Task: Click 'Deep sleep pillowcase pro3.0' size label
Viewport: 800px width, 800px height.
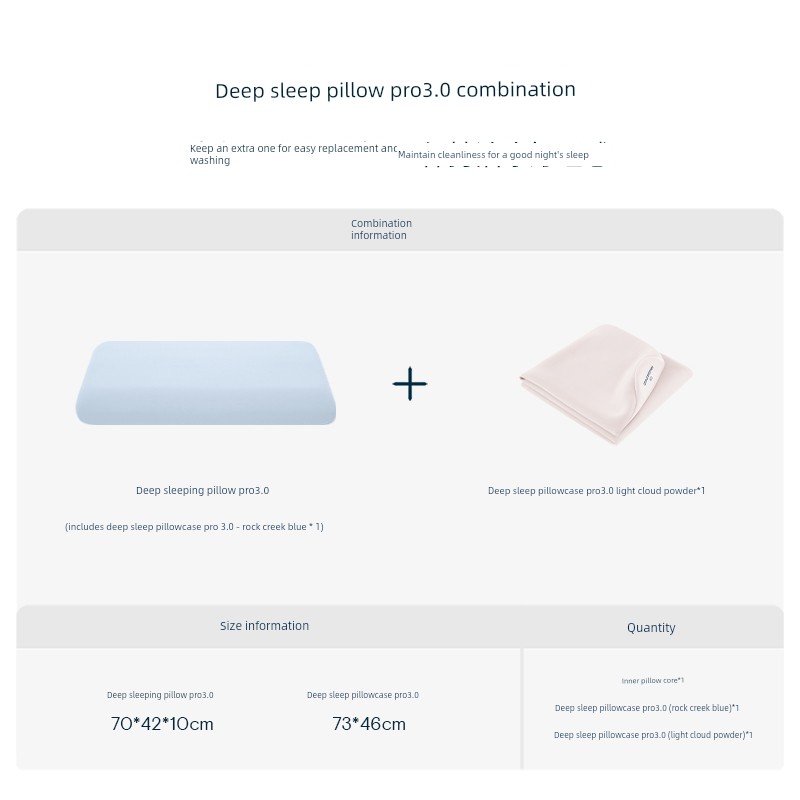Action: [x=362, y=695]
